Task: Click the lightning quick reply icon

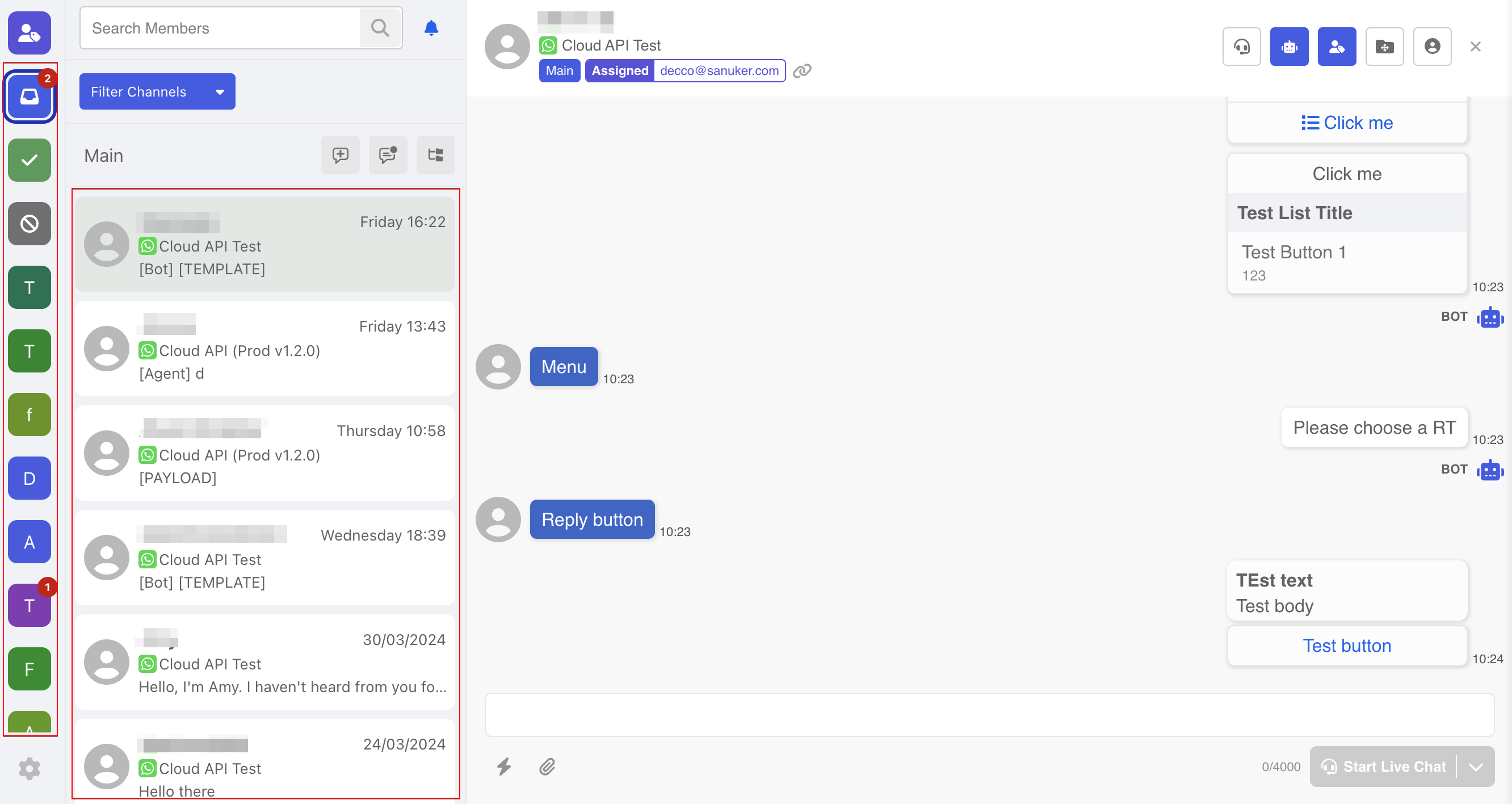Action: click(x=503, y=767)
